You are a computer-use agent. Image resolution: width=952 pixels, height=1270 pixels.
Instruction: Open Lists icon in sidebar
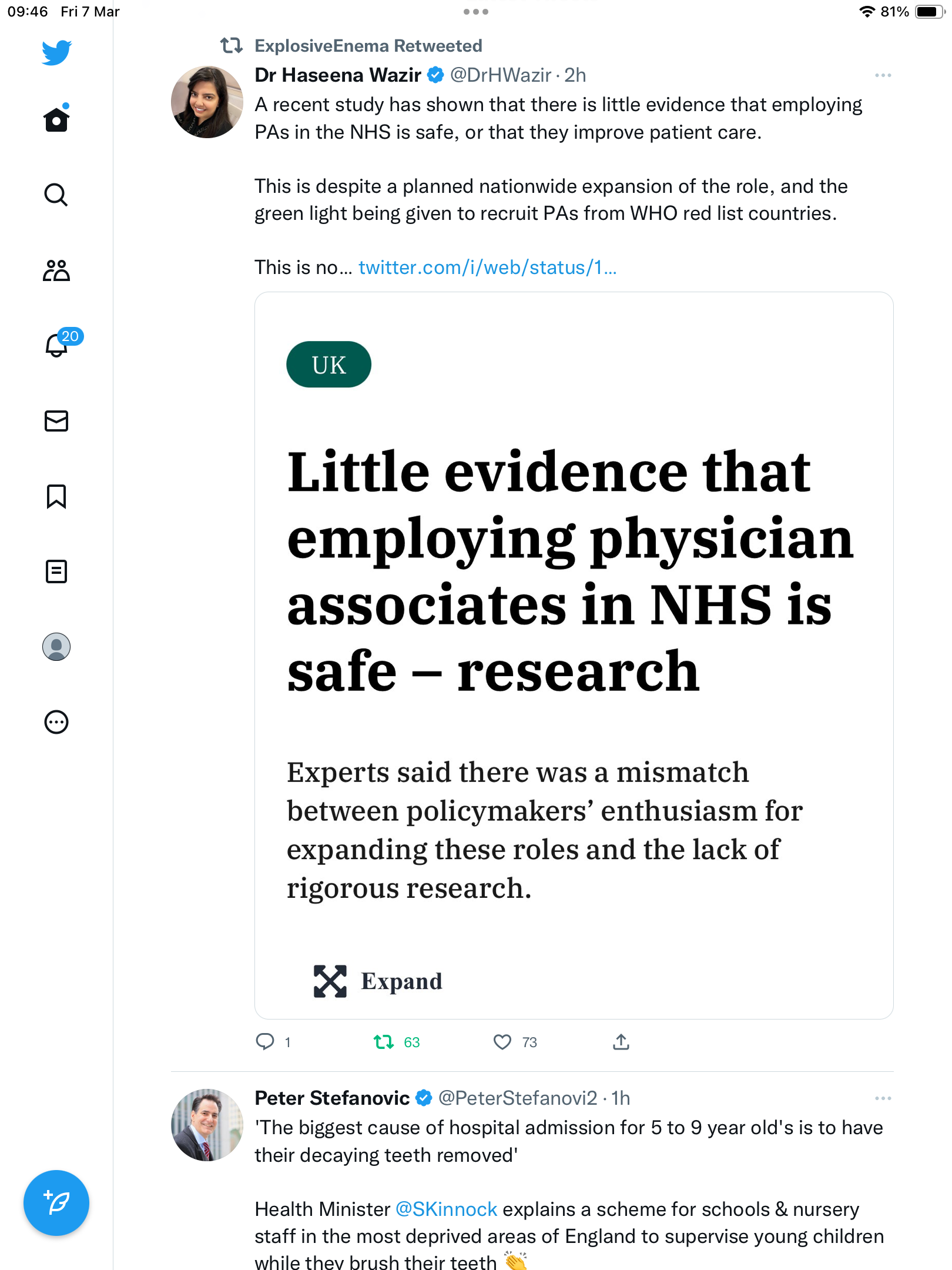coord(56,571)
